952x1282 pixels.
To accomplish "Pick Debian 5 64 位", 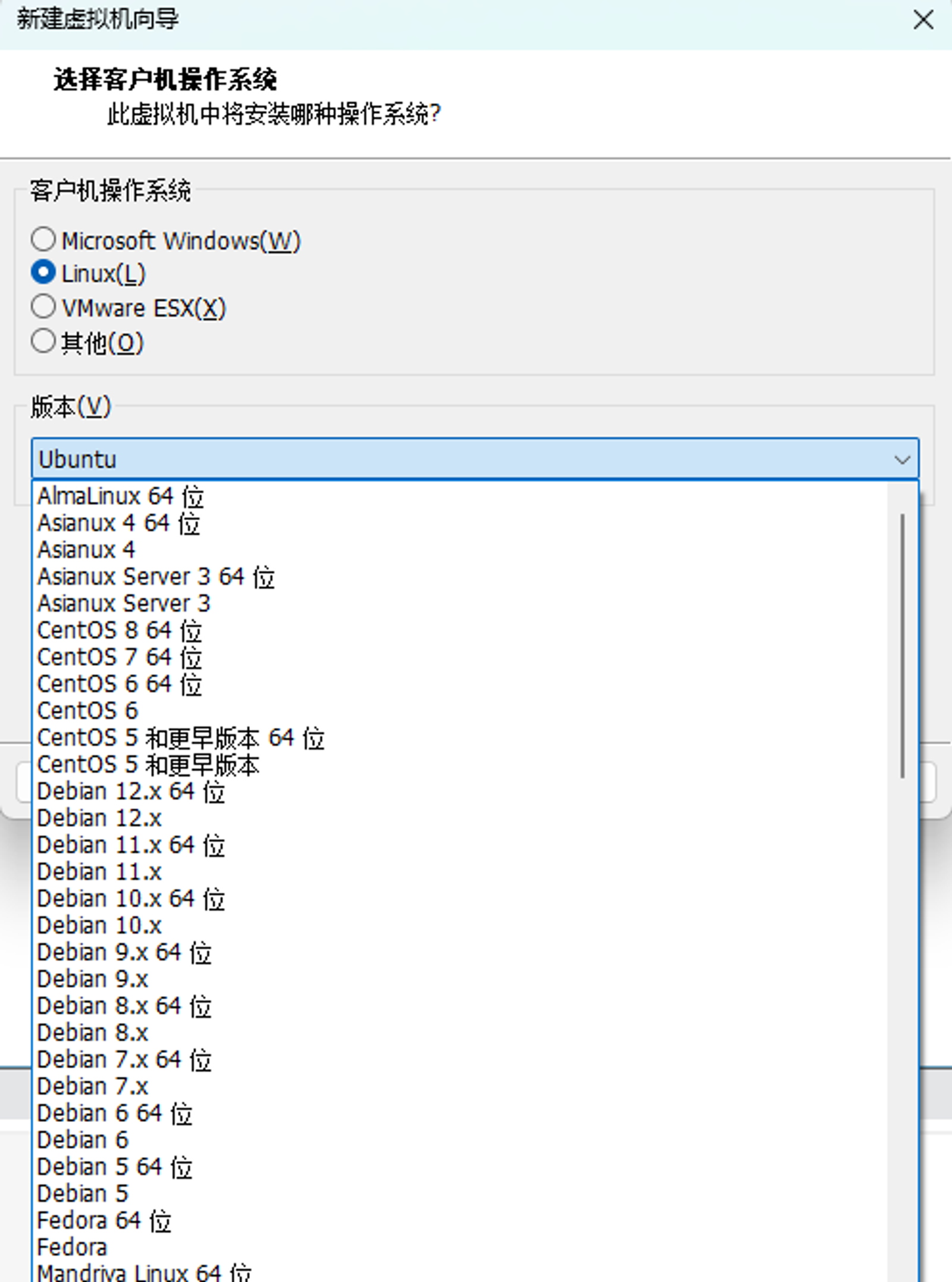I will point(459,1167).
